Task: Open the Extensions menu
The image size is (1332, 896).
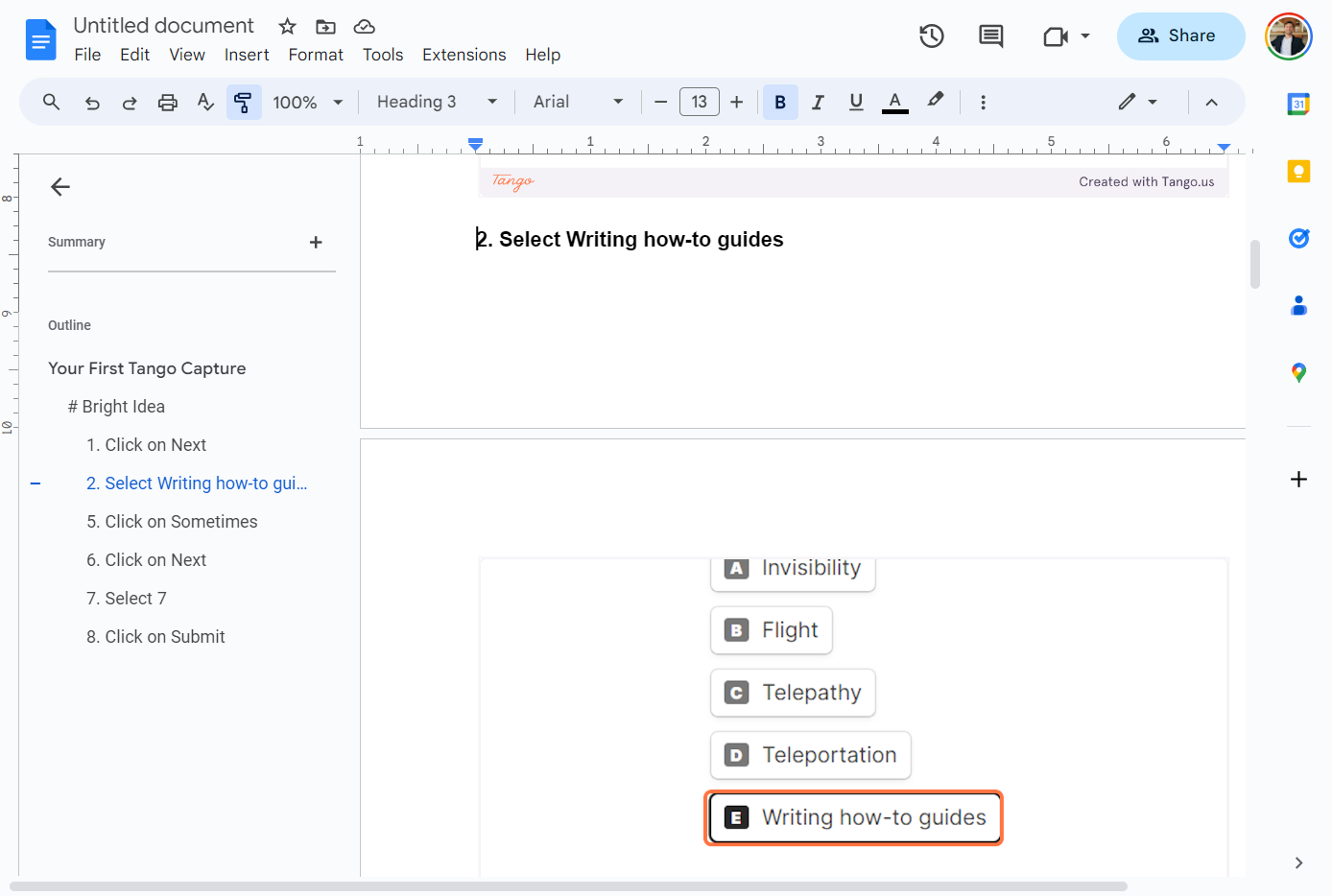Action: click(464, 55)
